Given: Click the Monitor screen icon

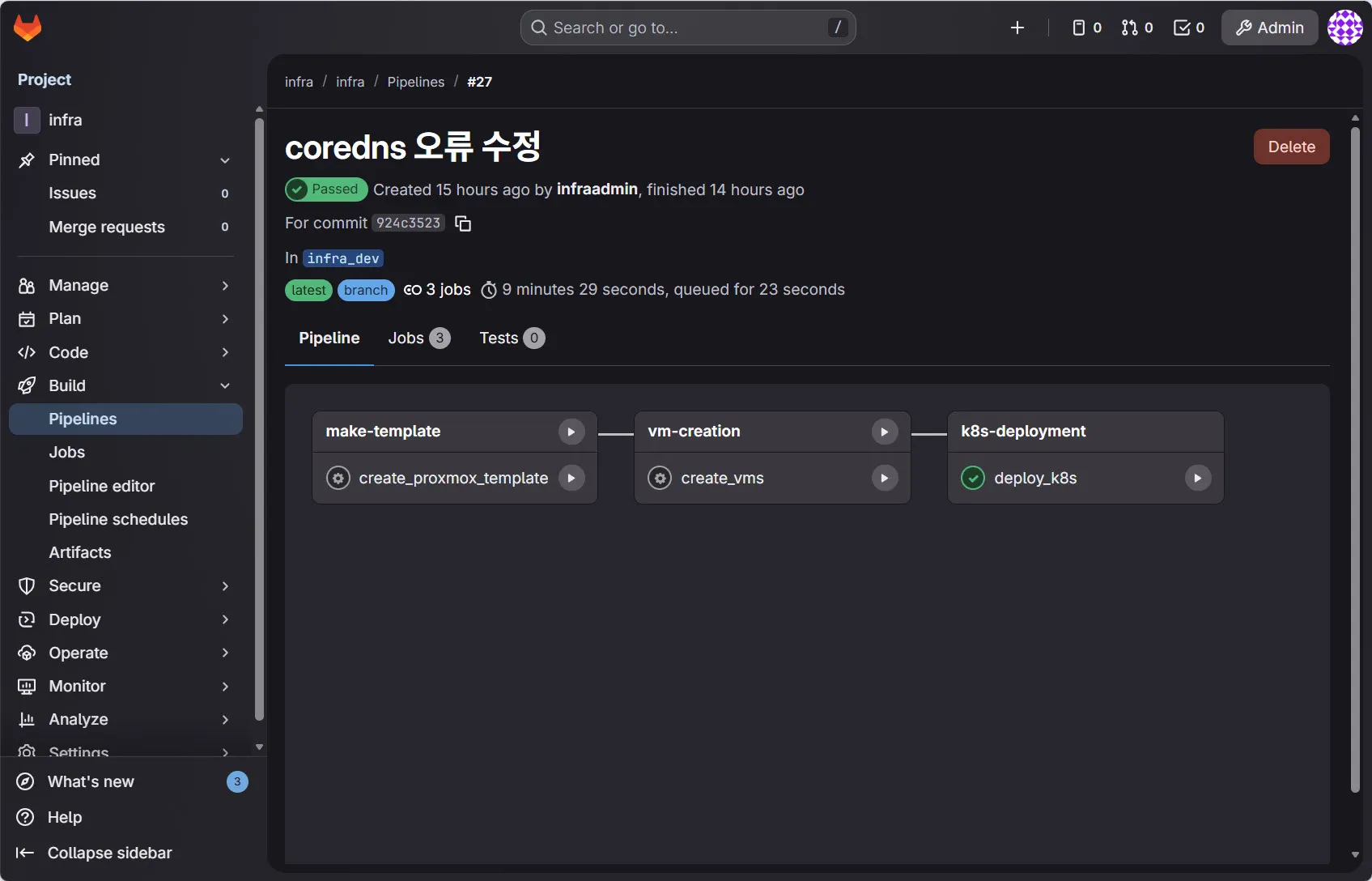Looking at the screenshot, I should pyautogui.click(x=27, y=686).
